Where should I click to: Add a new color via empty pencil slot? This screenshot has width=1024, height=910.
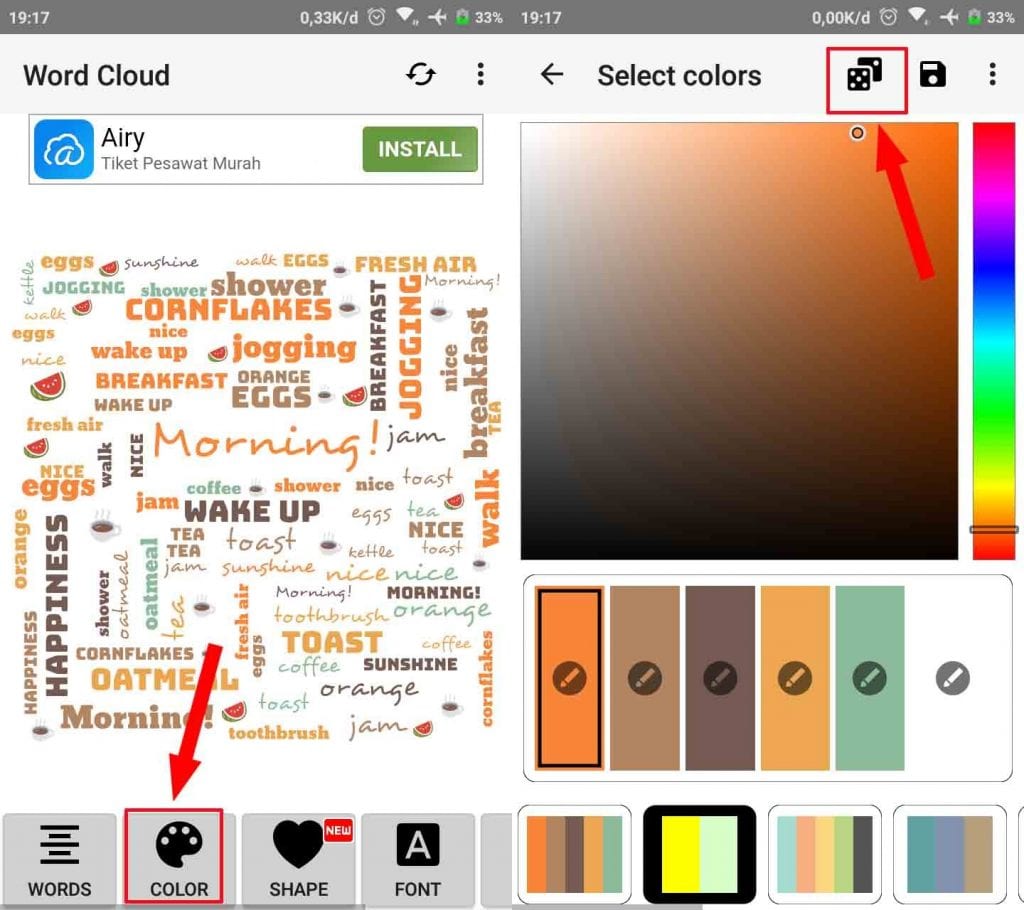click(953, 678)
